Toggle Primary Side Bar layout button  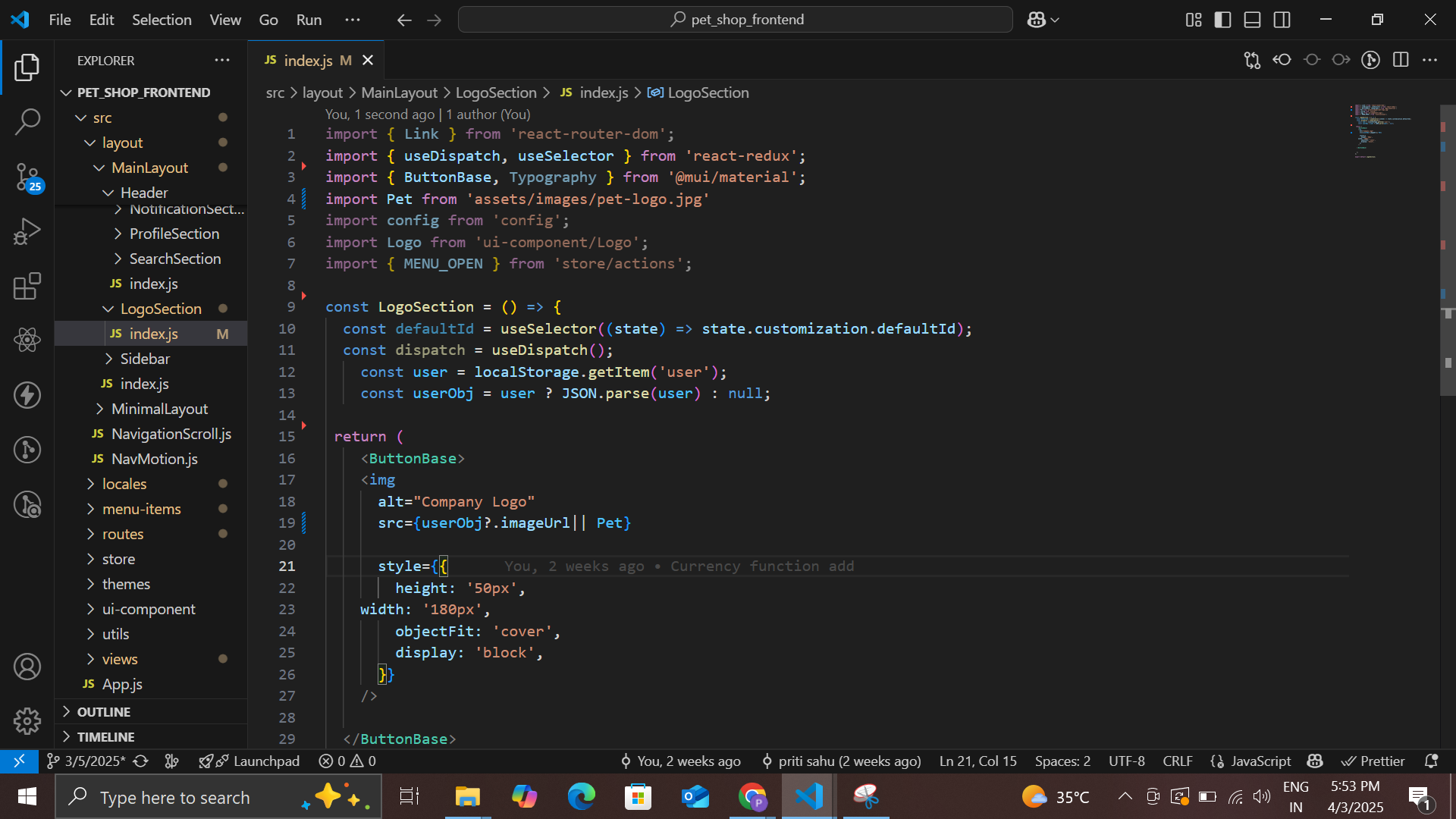pos(1222,20)
